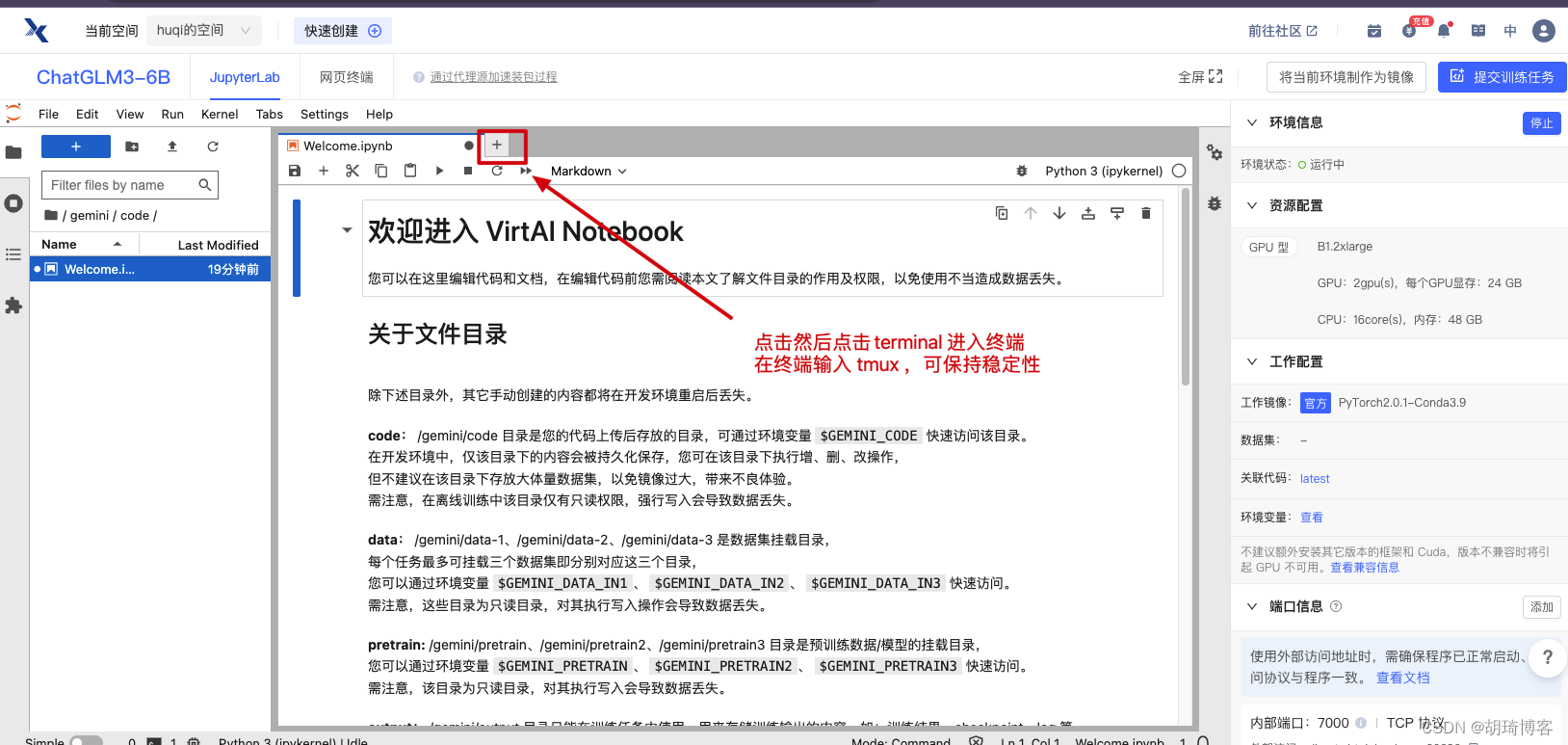Screen dimensions: 1568x745
Task: Collapse 工作配置 section
Action: [1252, 361]
